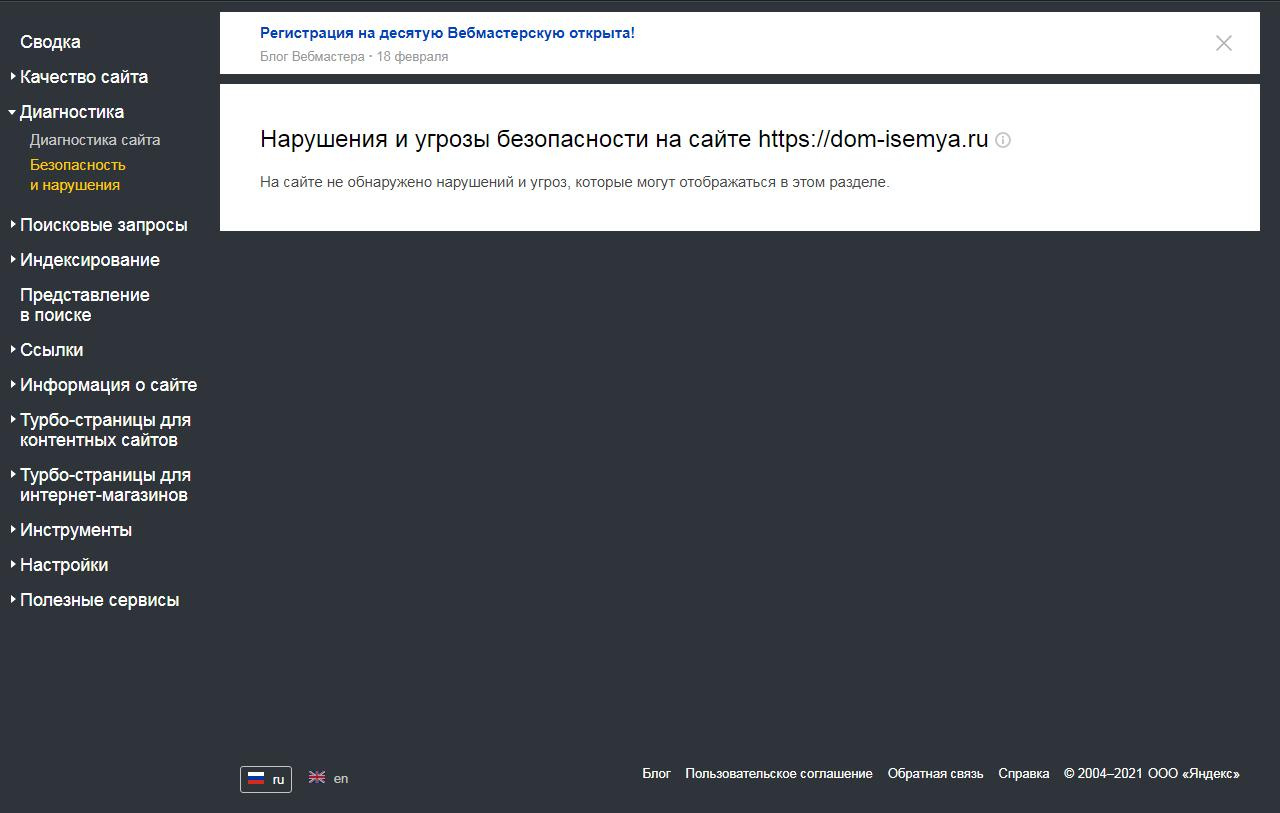Open Полезные сервисы menu item
This screenshot has width=1280, height=813.
click(100, 600)
